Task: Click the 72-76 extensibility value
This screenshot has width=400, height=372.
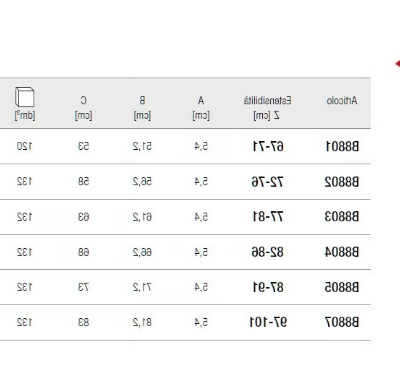Action: [x=267, y=182]
